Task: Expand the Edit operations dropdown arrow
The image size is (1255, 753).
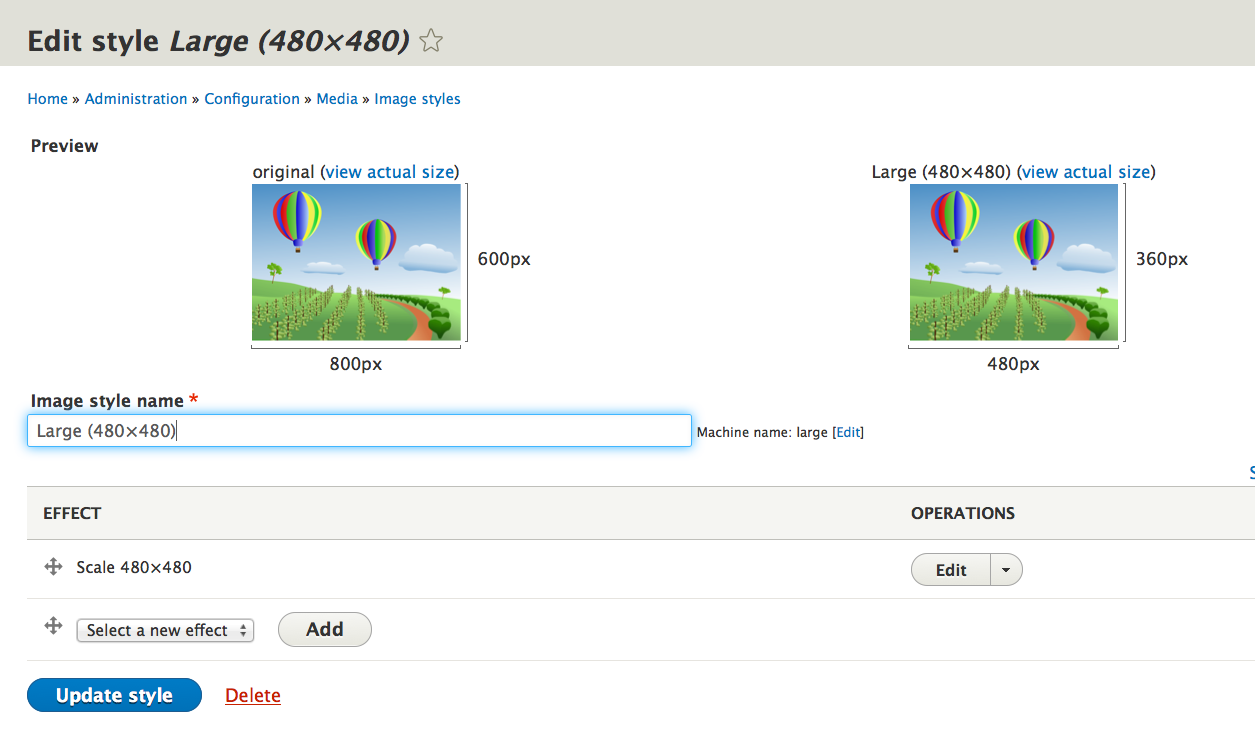Action: click(1006, 570)
